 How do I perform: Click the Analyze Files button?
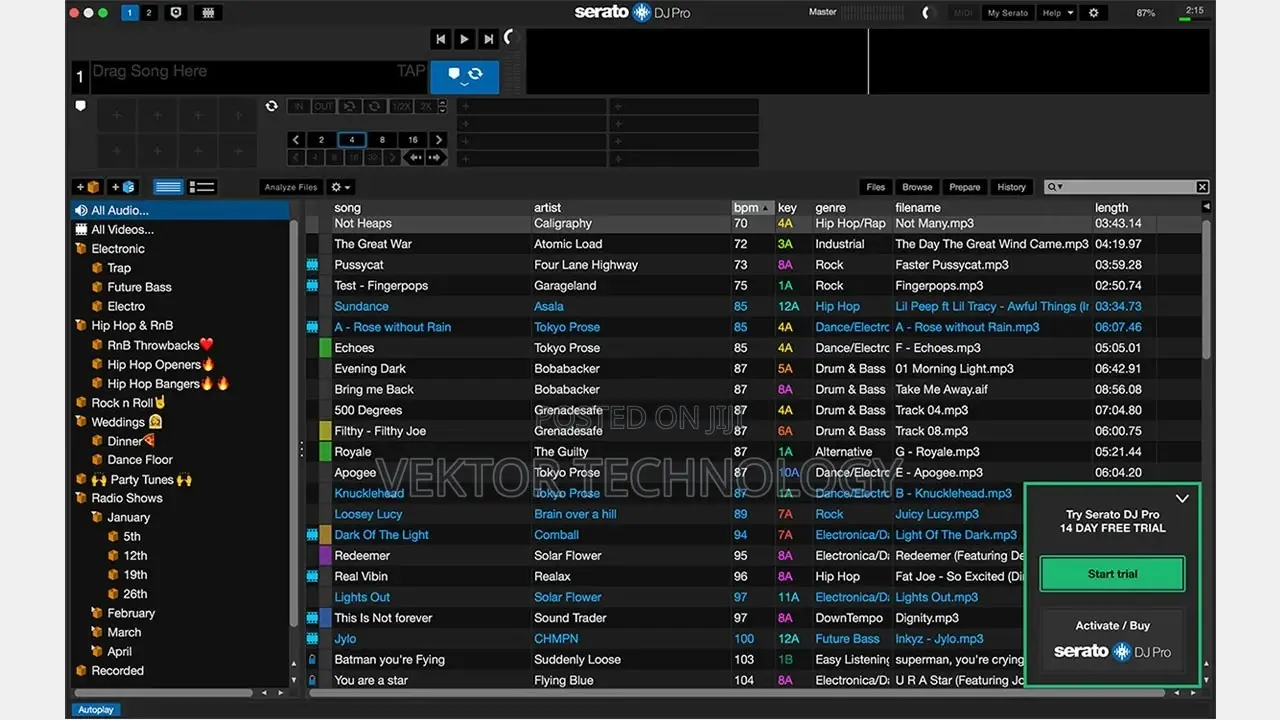pos(291,187)
